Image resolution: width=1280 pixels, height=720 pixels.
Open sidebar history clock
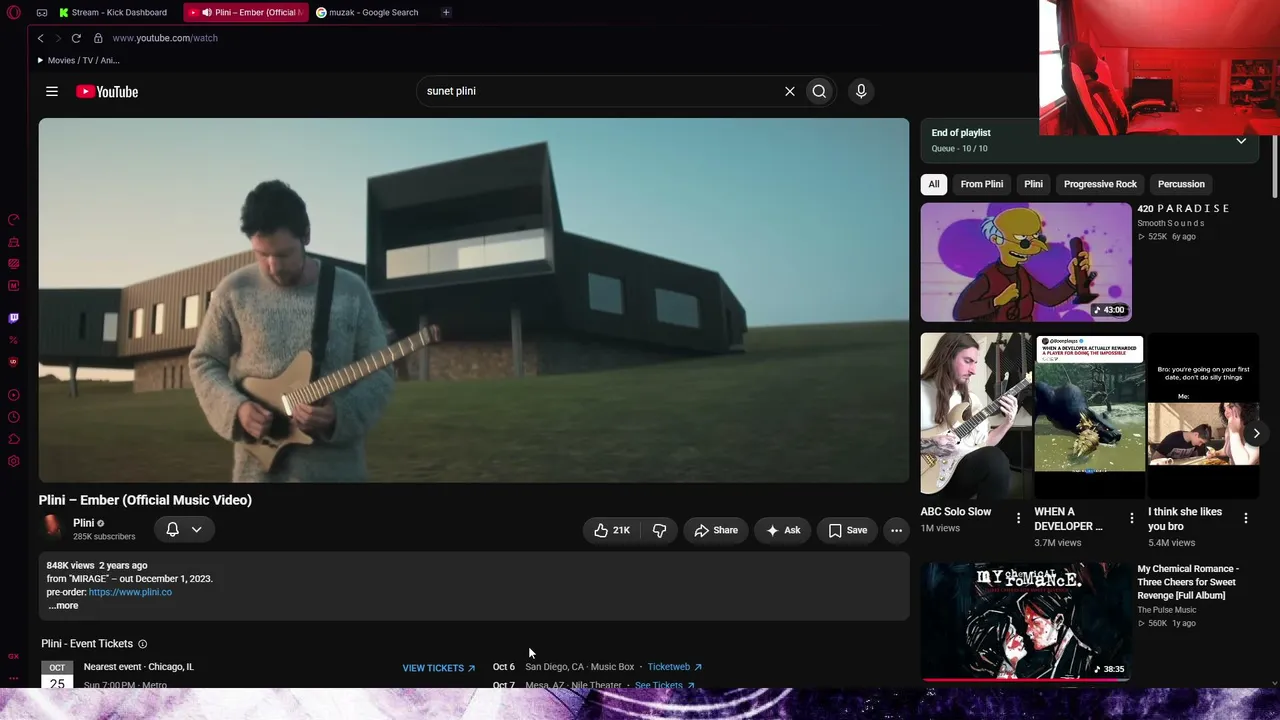click(13, 417)
